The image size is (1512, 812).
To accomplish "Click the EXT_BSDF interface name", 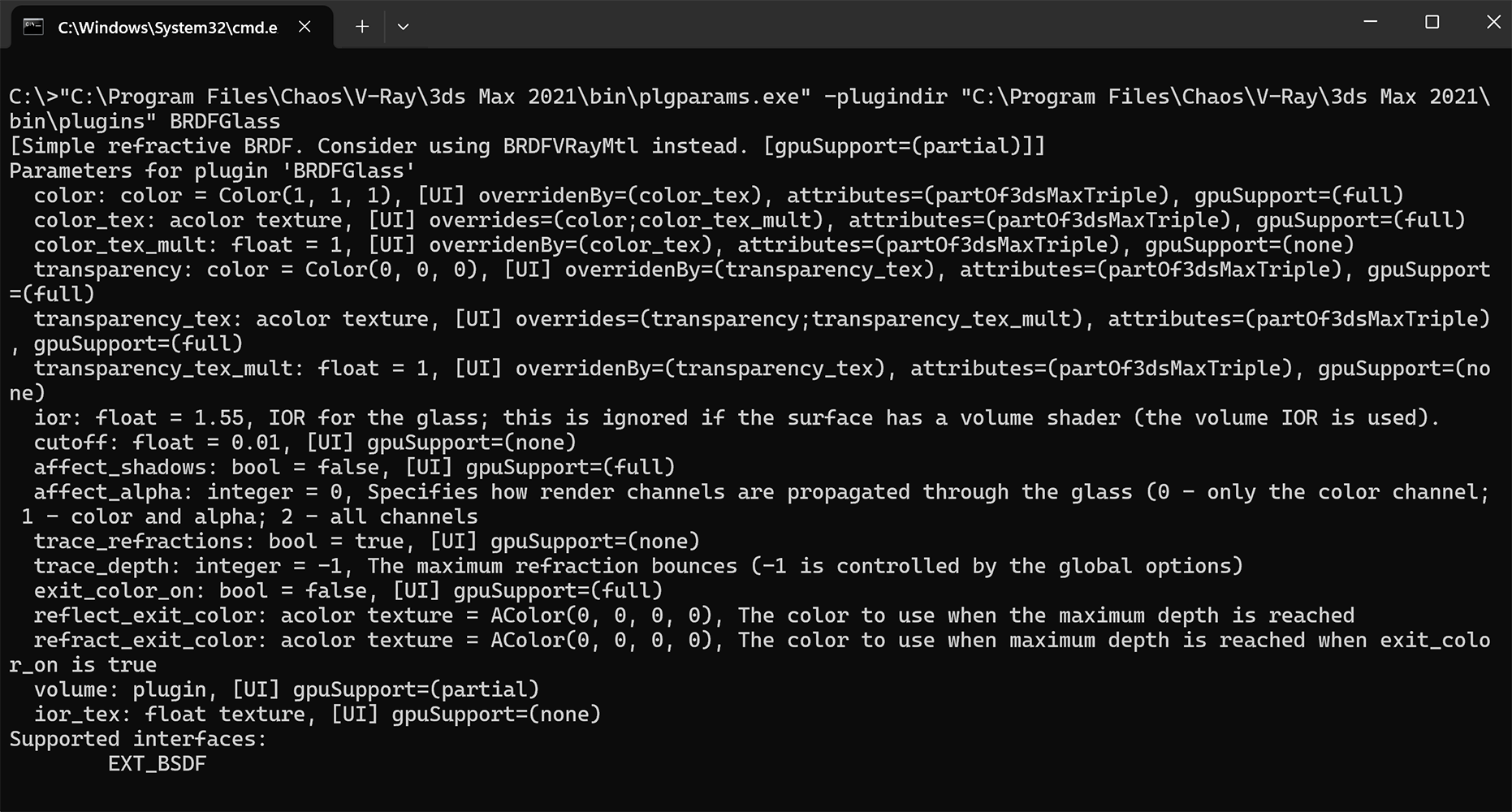I will click(157, 764).
